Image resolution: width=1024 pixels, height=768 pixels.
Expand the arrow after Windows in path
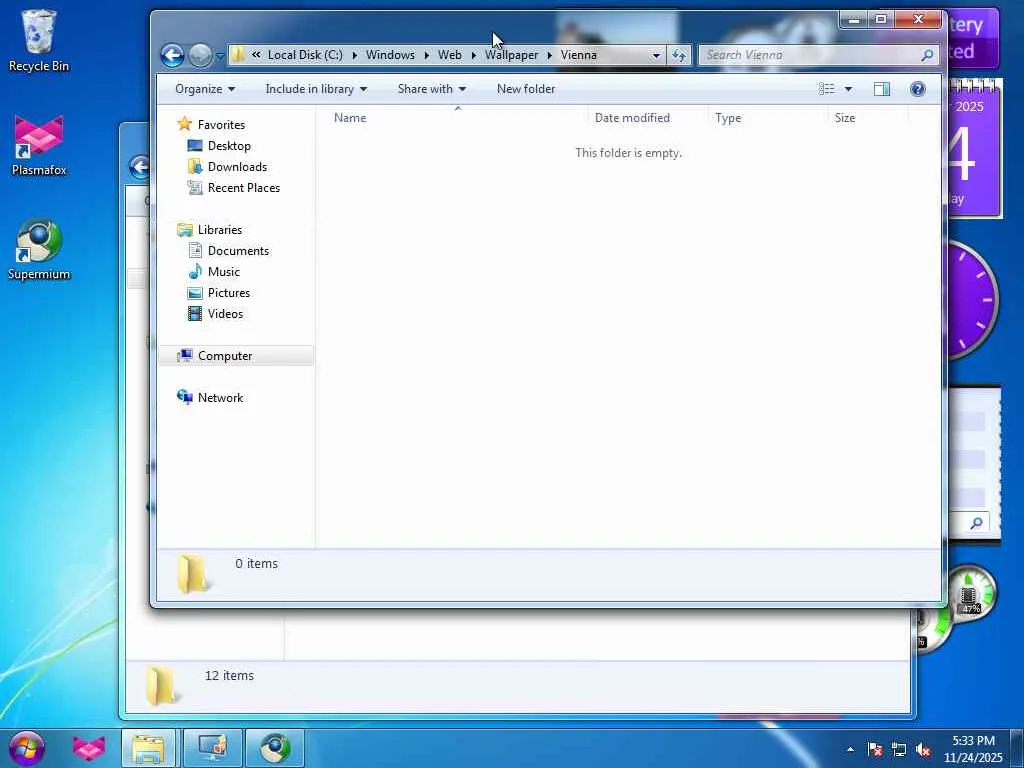tap(426, 56)
